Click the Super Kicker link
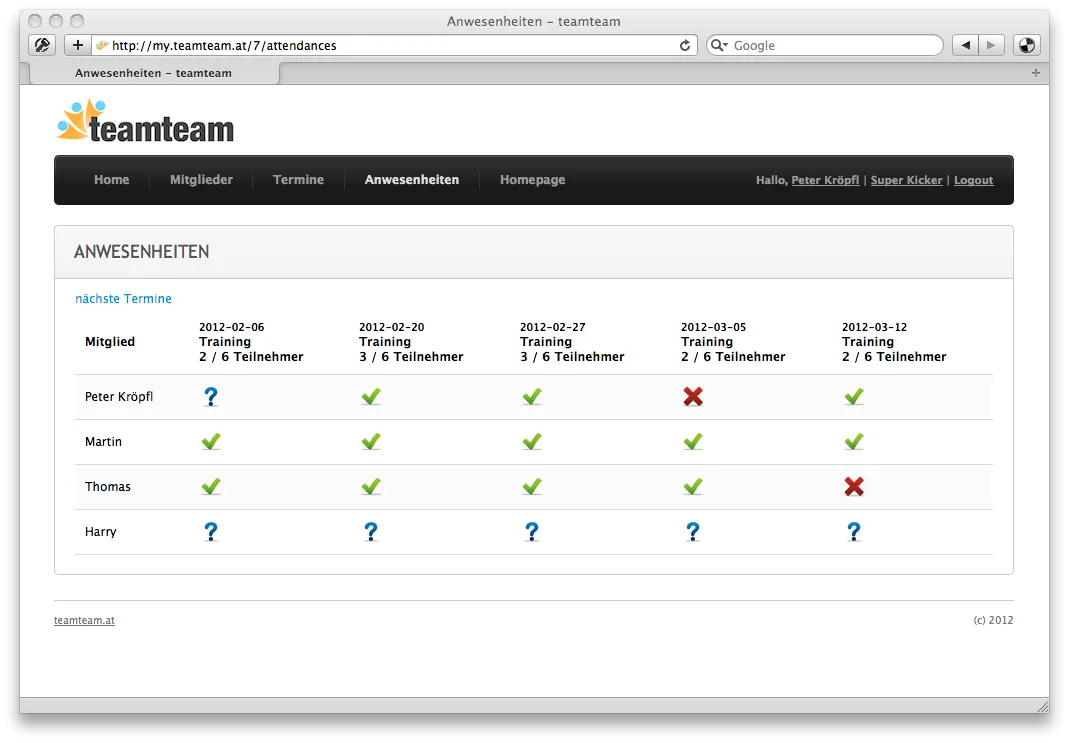Screen dimensions: 1069x743 coord(906,180)
